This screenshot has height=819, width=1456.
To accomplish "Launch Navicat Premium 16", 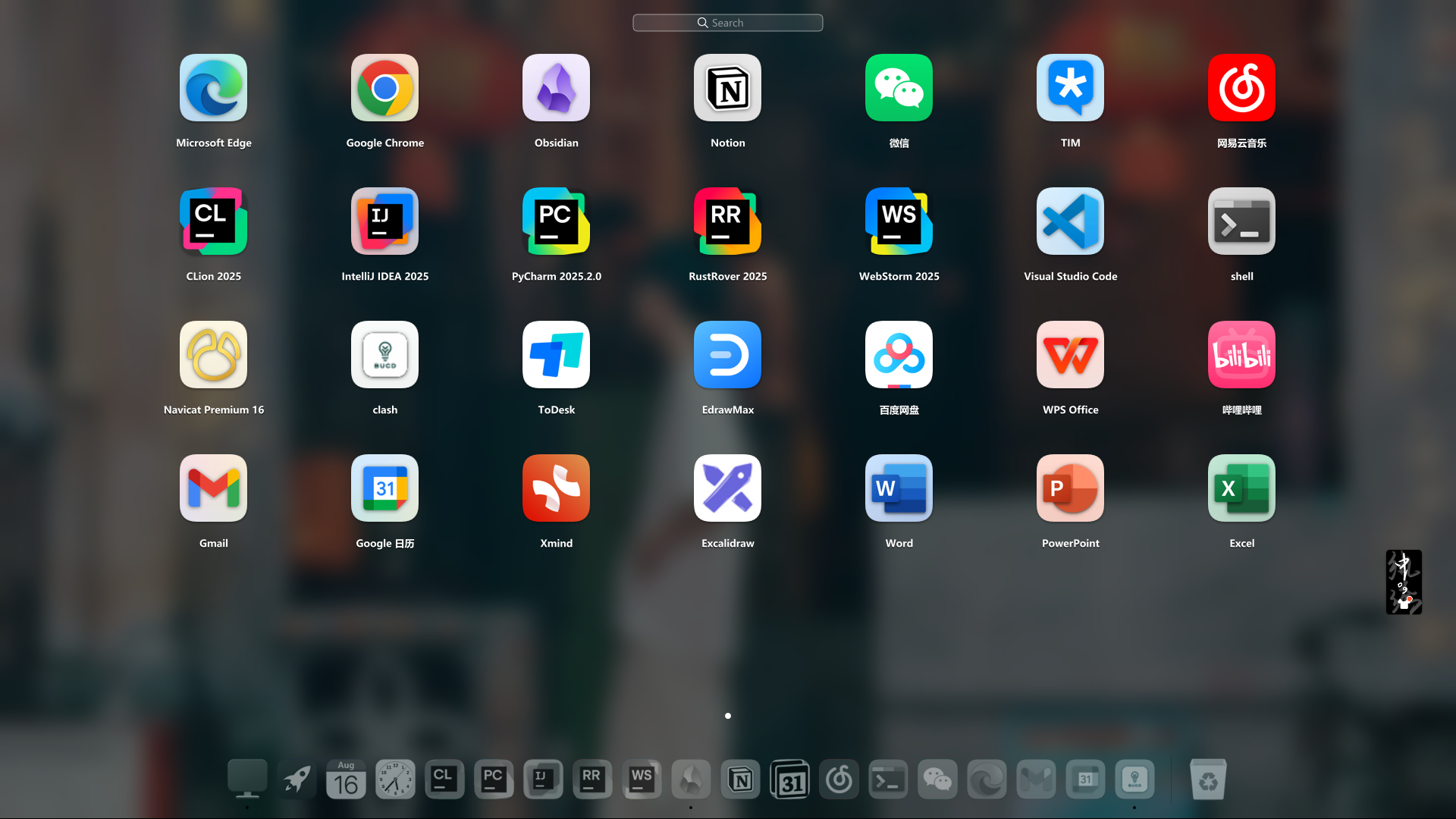I will [213, 355].
